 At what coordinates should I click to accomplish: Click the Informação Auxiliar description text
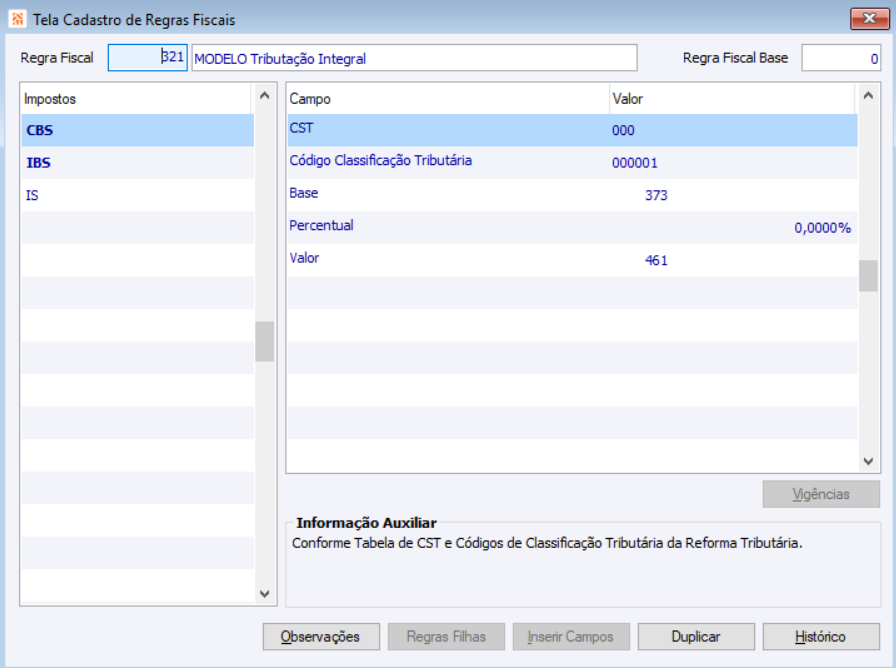547,543
